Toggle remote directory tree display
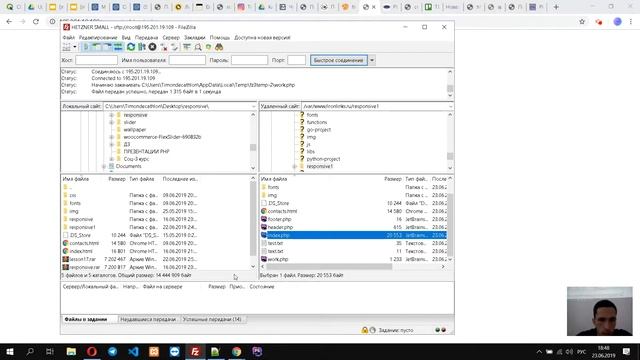 click(107, 47)
